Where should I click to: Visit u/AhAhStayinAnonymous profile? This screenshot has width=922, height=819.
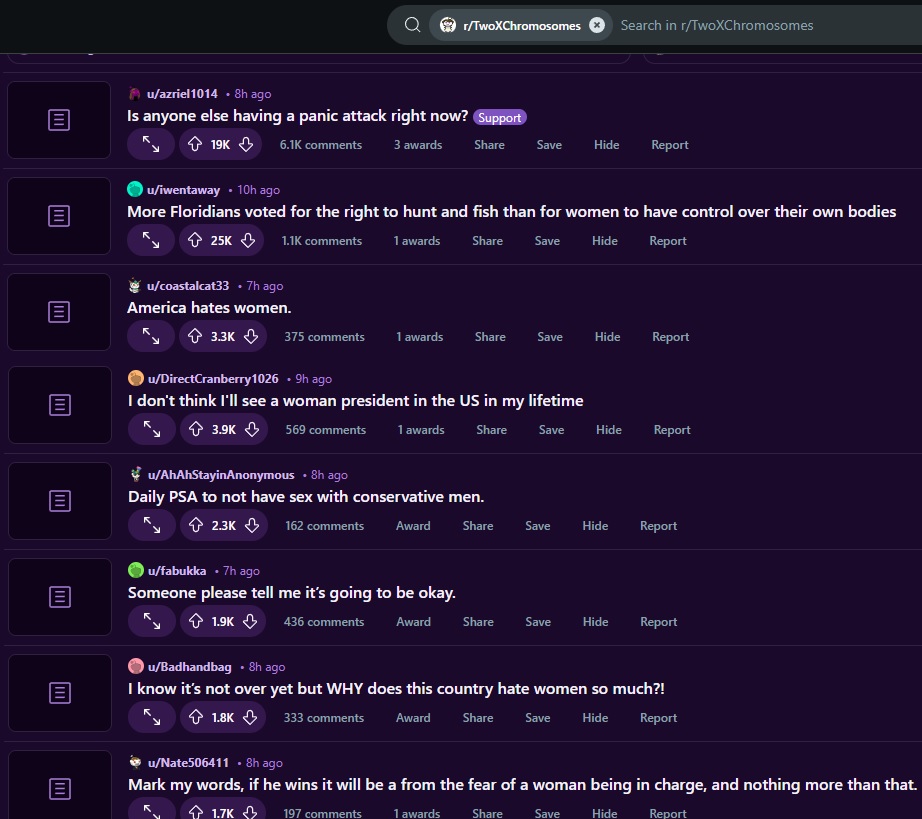[x=221, y=474]
